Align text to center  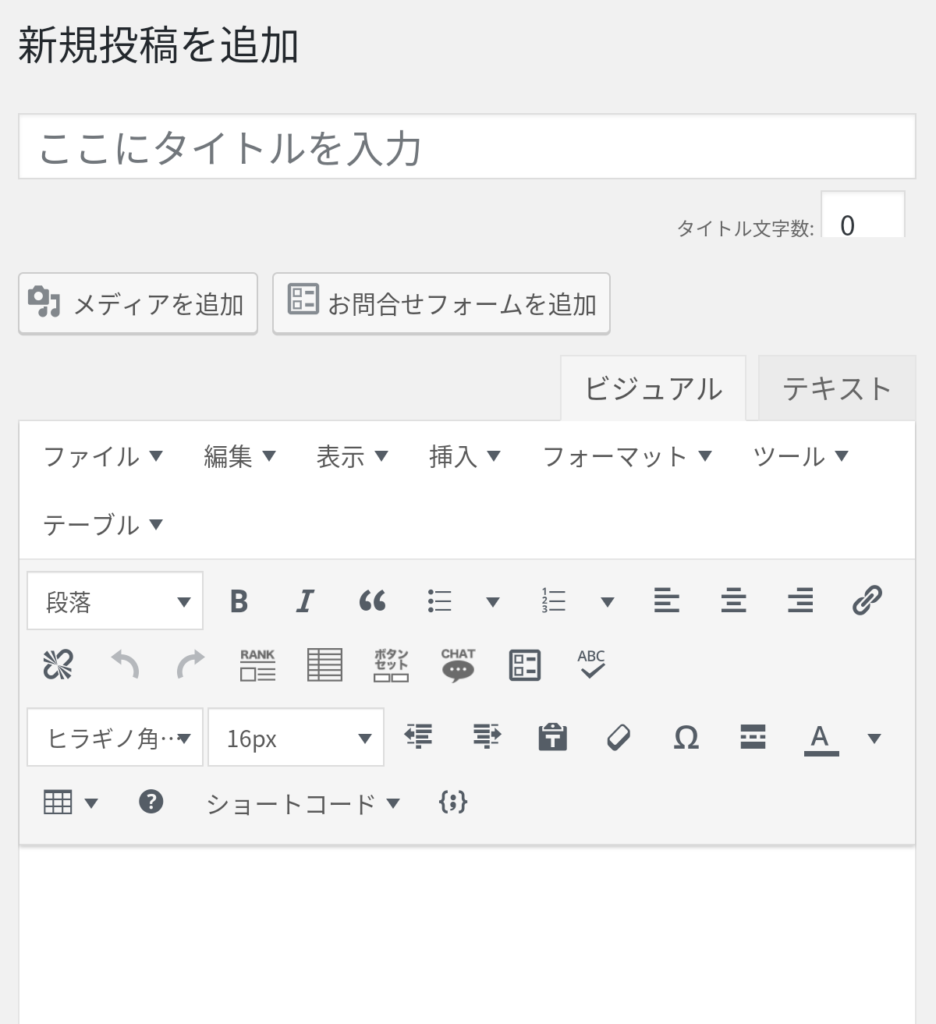click(734, 601)
